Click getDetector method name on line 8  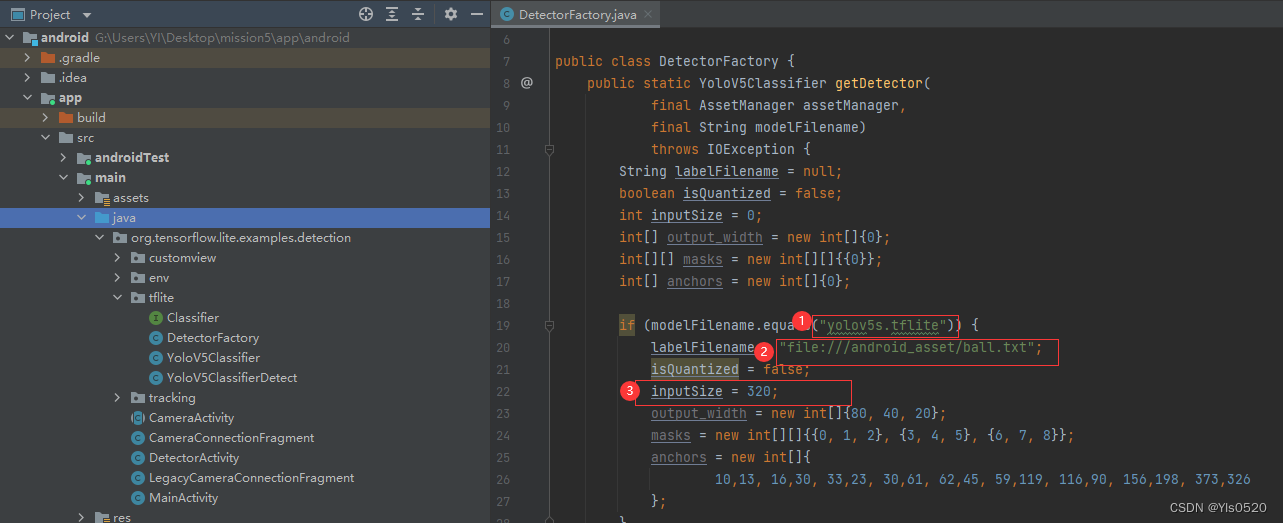[878, 83]
